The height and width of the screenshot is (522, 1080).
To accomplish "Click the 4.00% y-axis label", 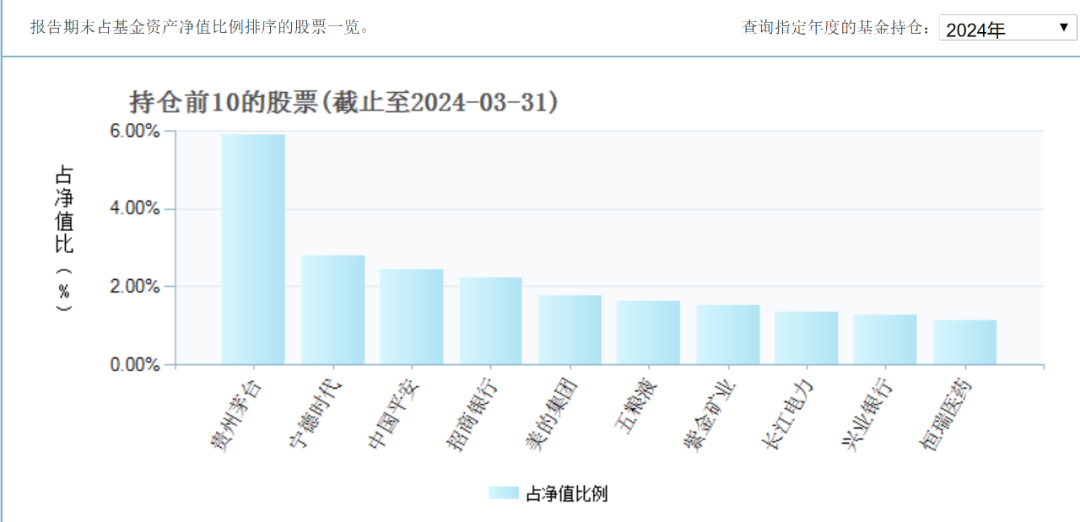I will point(135,209).
